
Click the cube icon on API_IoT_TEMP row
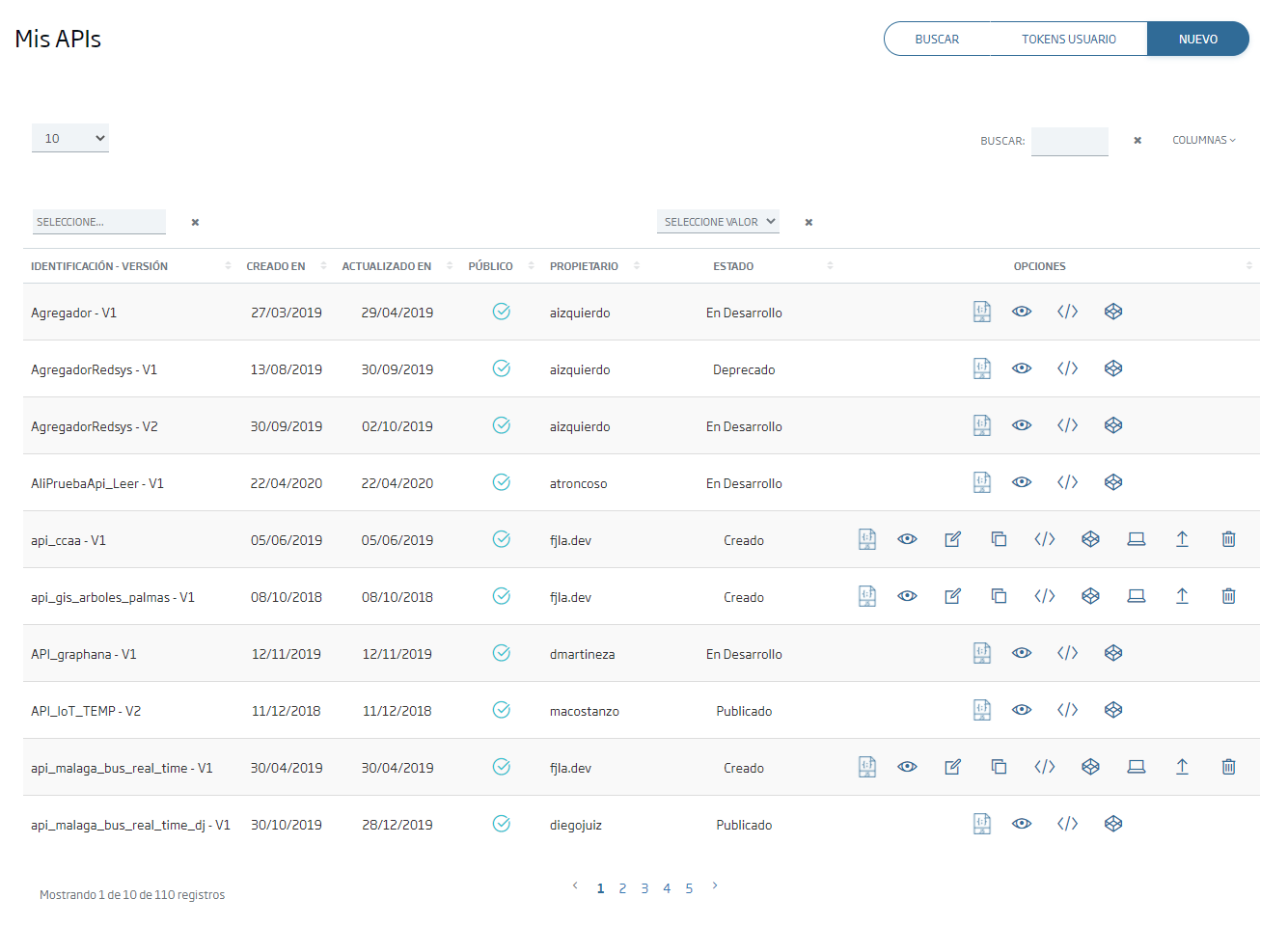point(1113,709)
